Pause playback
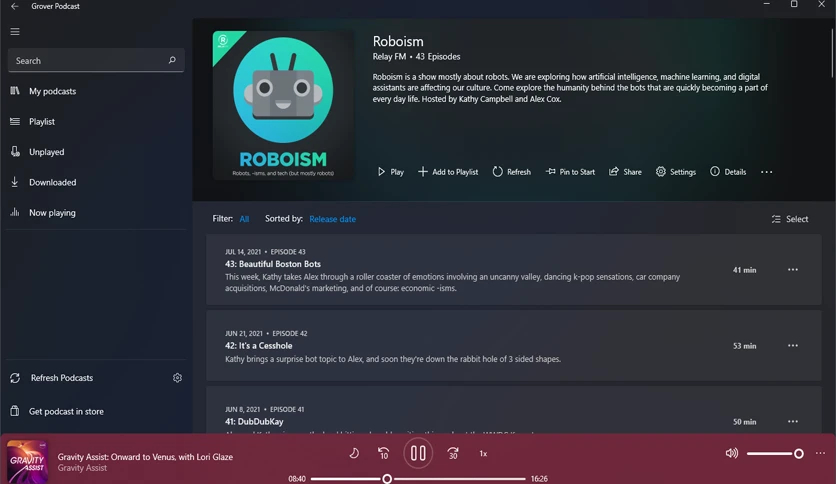The image size is (836, 484). [x=418, y=454]
